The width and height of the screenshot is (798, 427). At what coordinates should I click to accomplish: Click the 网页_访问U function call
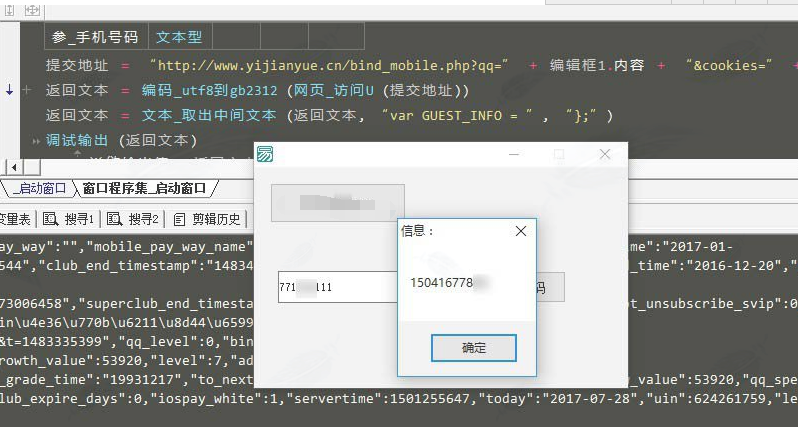pos(334,91)
